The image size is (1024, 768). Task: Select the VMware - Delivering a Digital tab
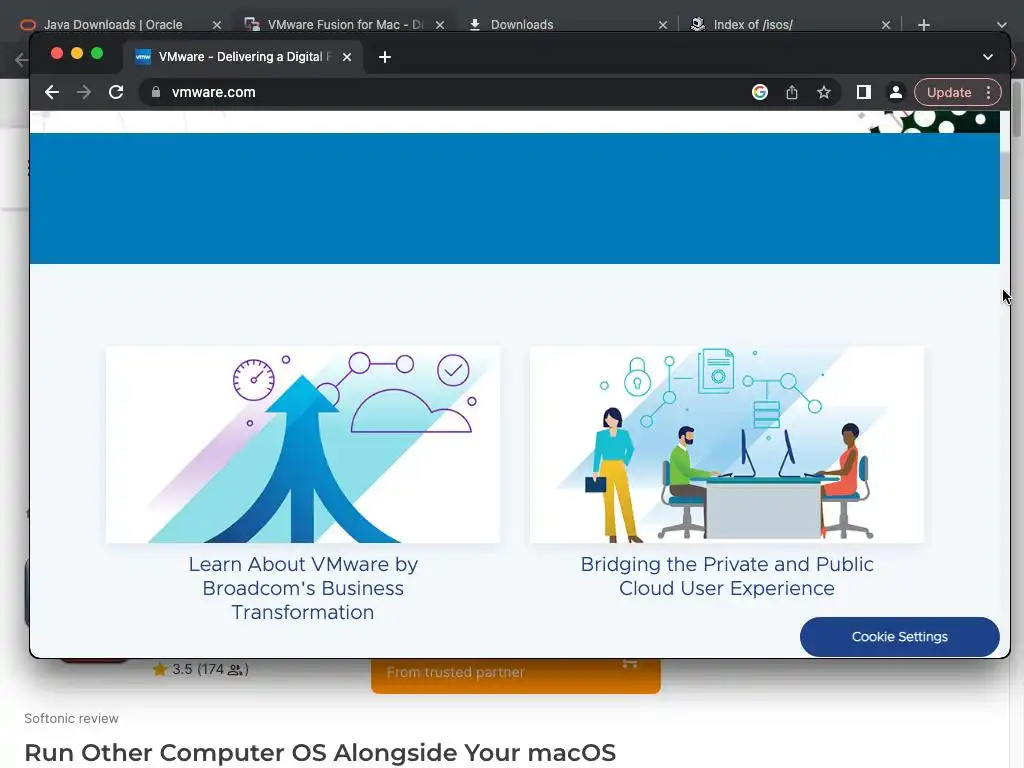click(x=242, y=57)
